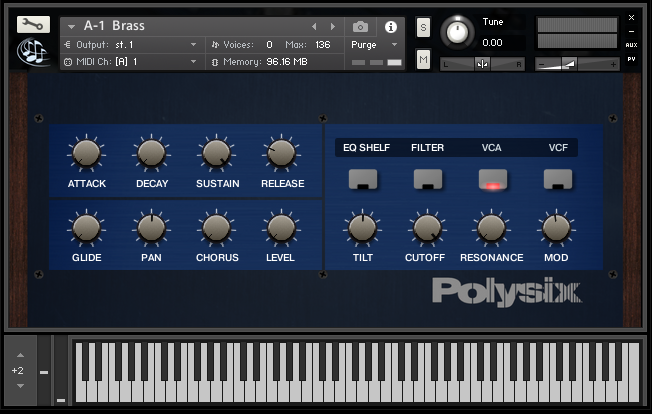This screenshot has width=652, height=414.
Task: Open the Purge dropdown menu
Action: click(374, 45)
